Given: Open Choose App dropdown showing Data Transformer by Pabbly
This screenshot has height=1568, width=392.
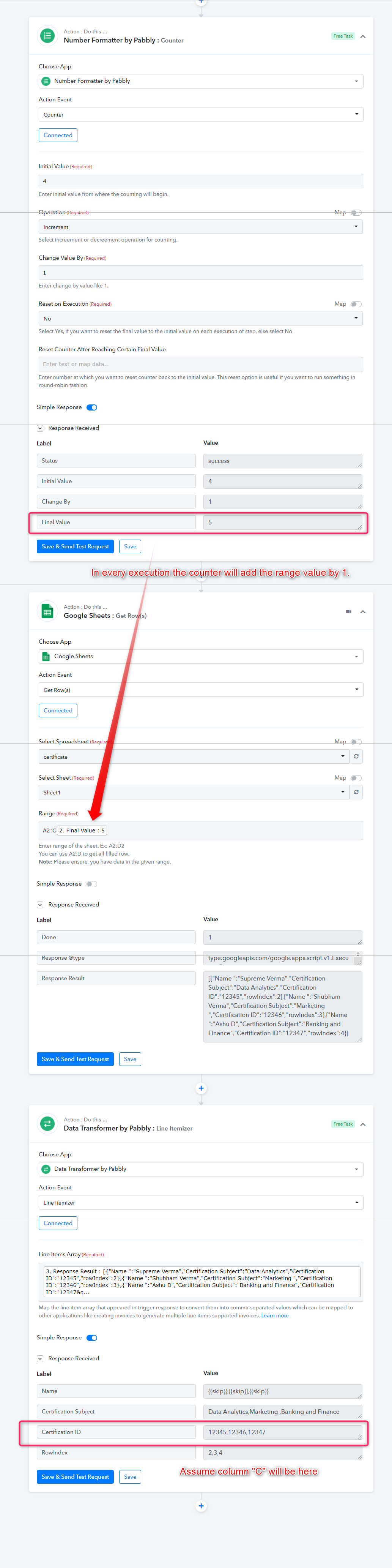Looking at the screenshot, I should click(201, 1169).
